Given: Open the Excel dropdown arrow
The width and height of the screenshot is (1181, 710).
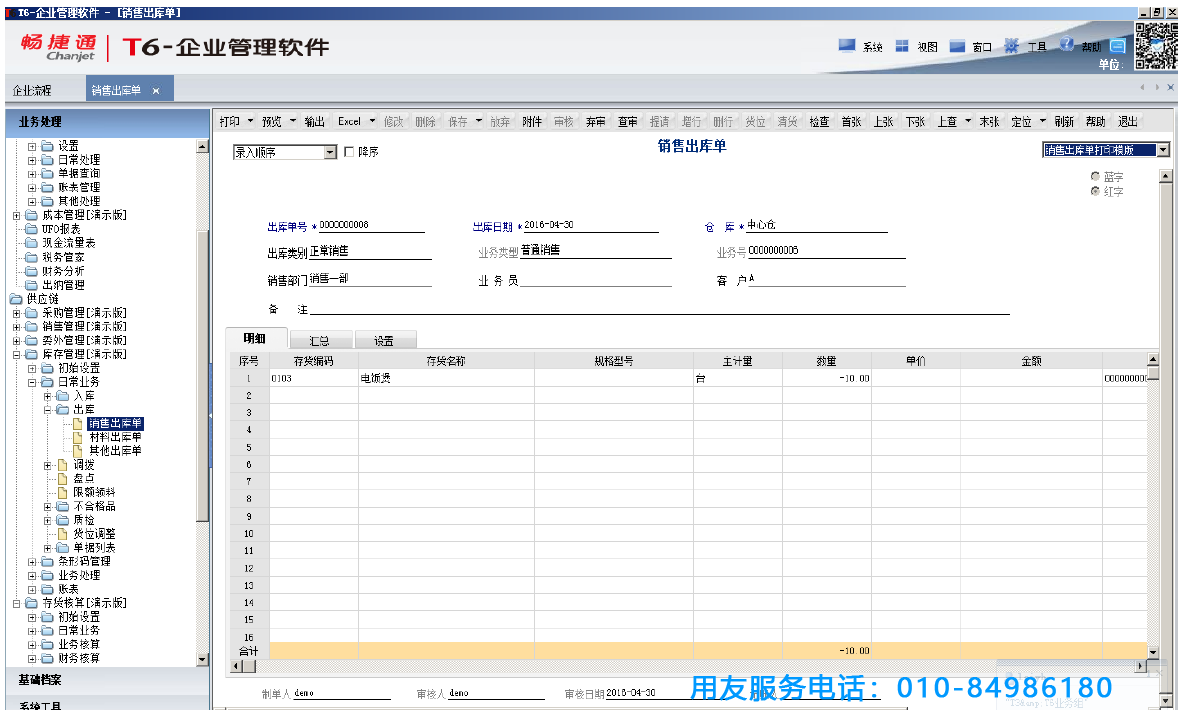Looking at the screenshot, I should tap(372, 121).
